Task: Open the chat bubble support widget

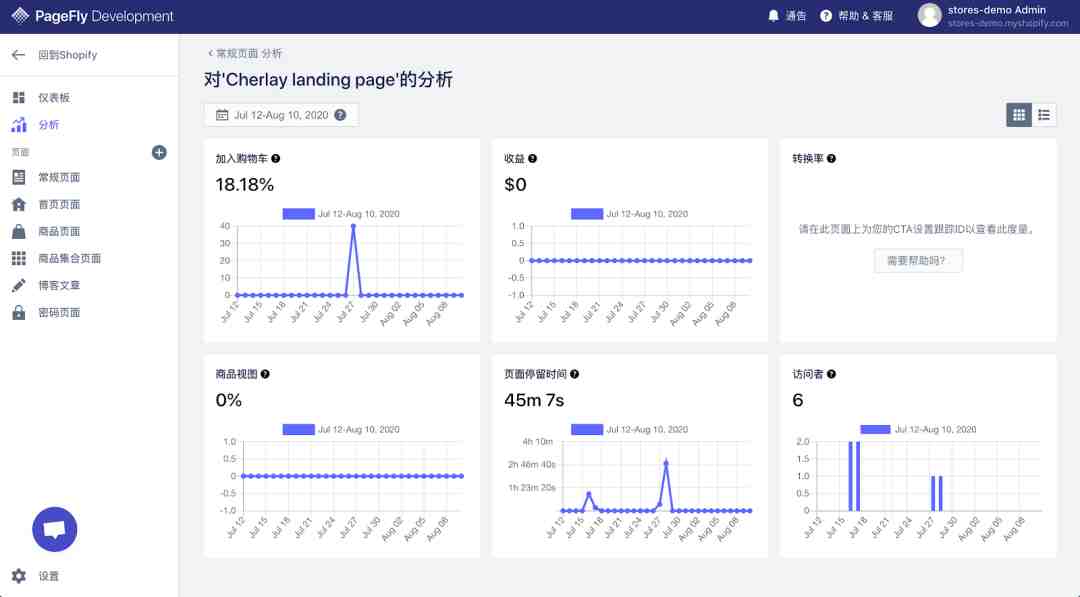Action: [x=54, y=529]
